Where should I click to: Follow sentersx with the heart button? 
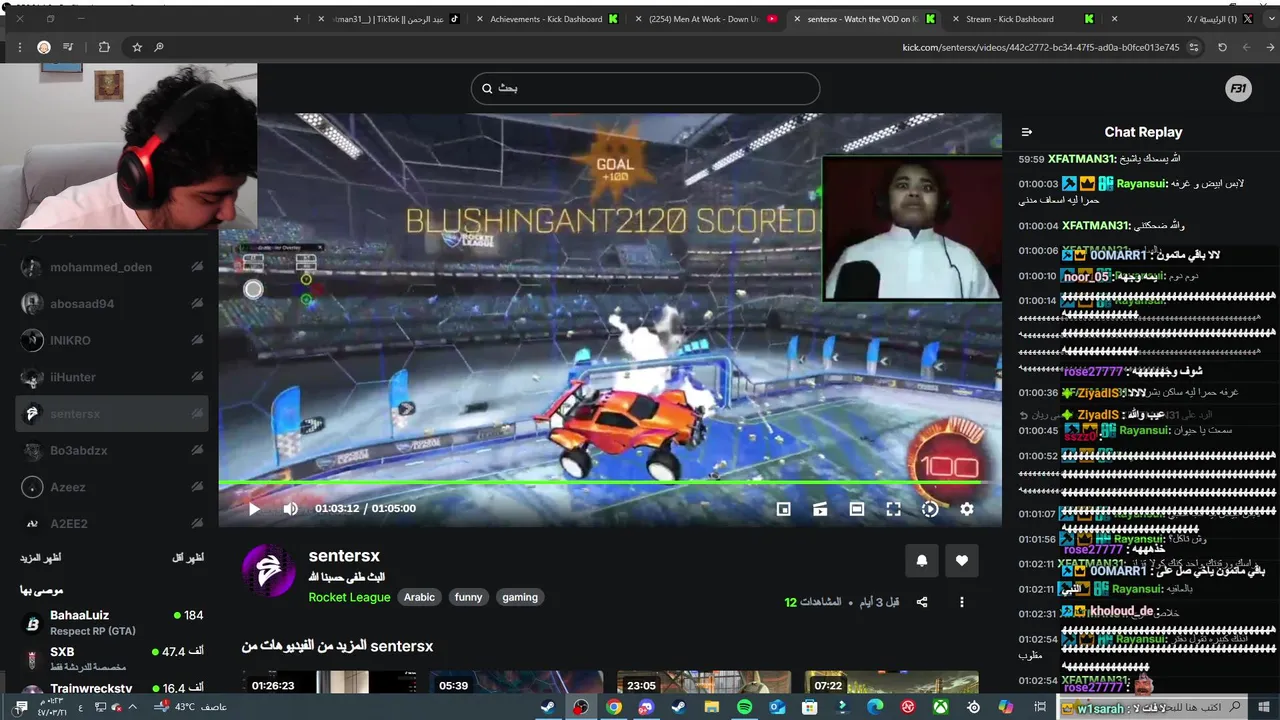pos(962,561)
